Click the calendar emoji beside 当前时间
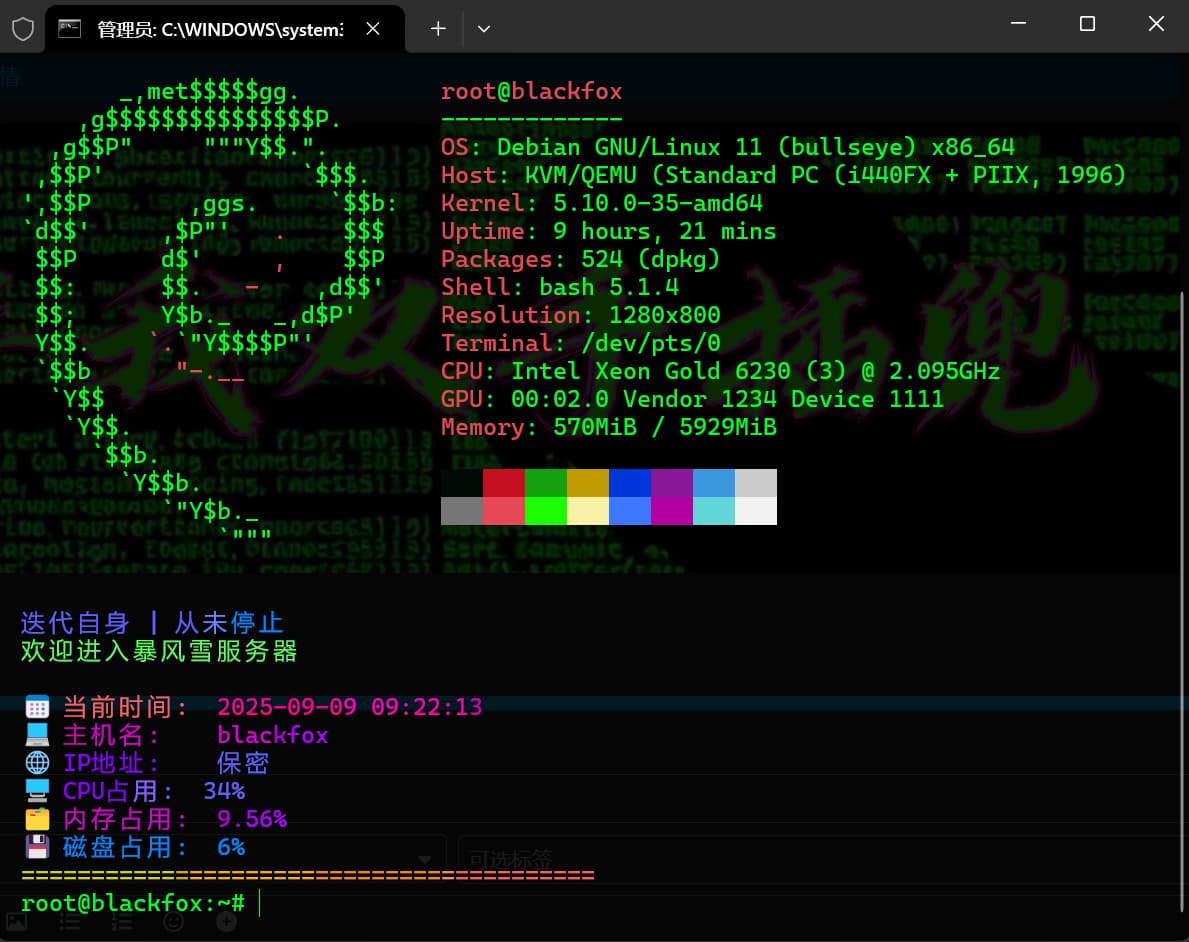Image resolution: width=1189 pixels, height=942 pixels. (x=37, y=708)
